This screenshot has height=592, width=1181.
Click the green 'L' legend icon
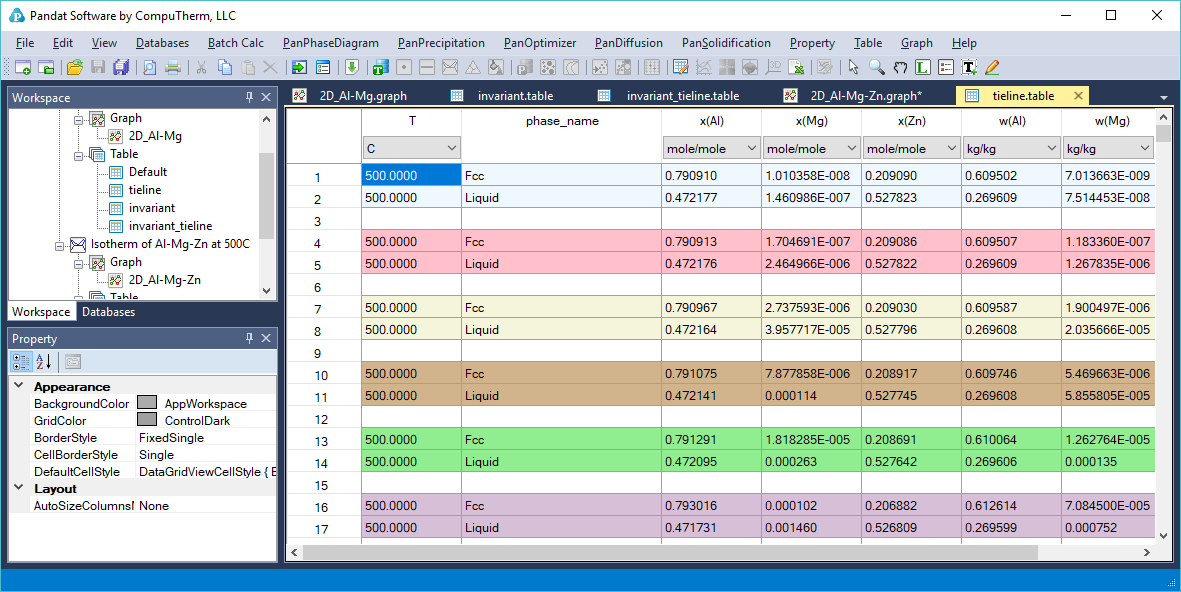tap(922, 68)
